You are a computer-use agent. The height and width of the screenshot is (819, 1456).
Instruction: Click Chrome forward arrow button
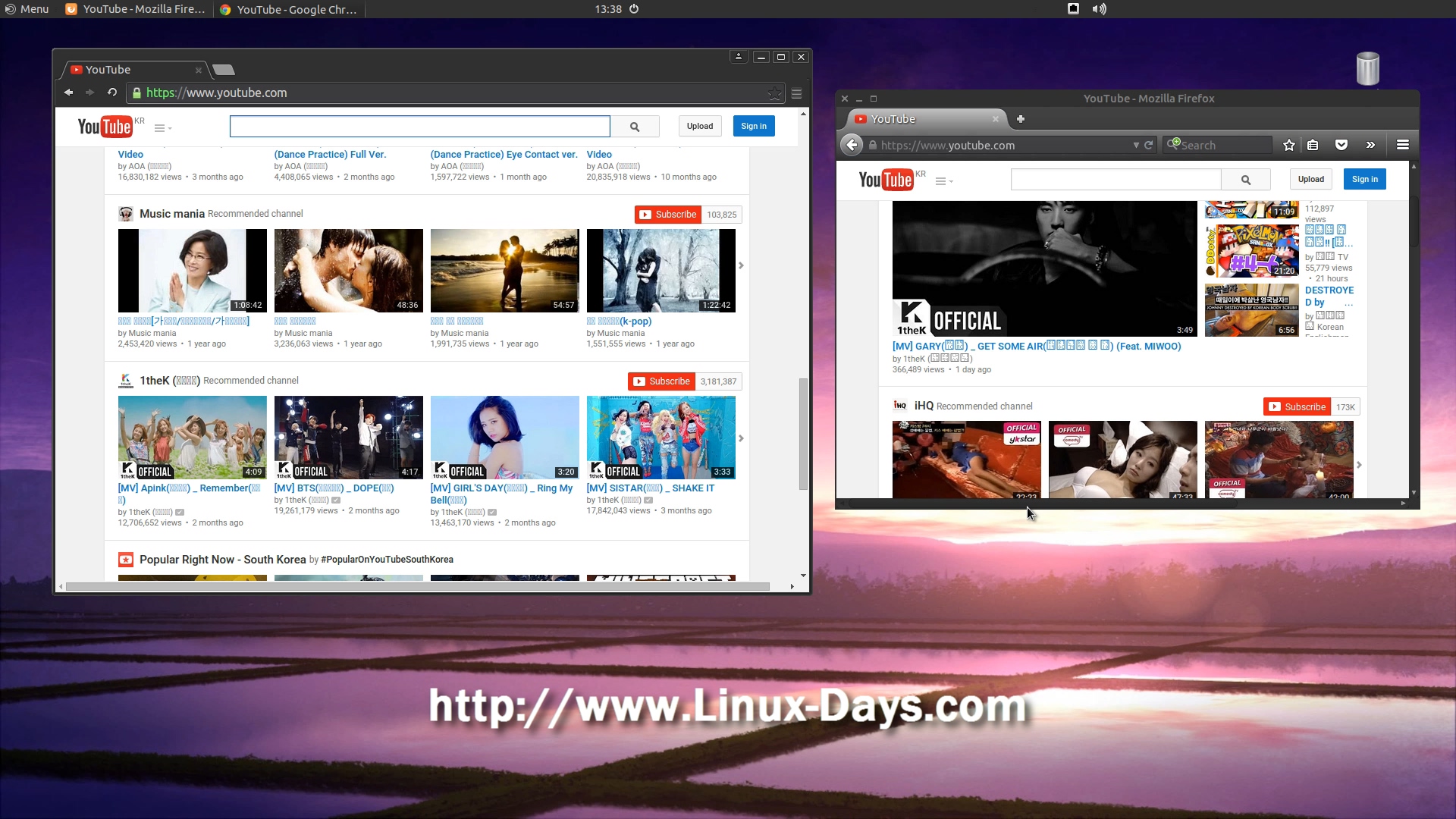coord(90,93)
